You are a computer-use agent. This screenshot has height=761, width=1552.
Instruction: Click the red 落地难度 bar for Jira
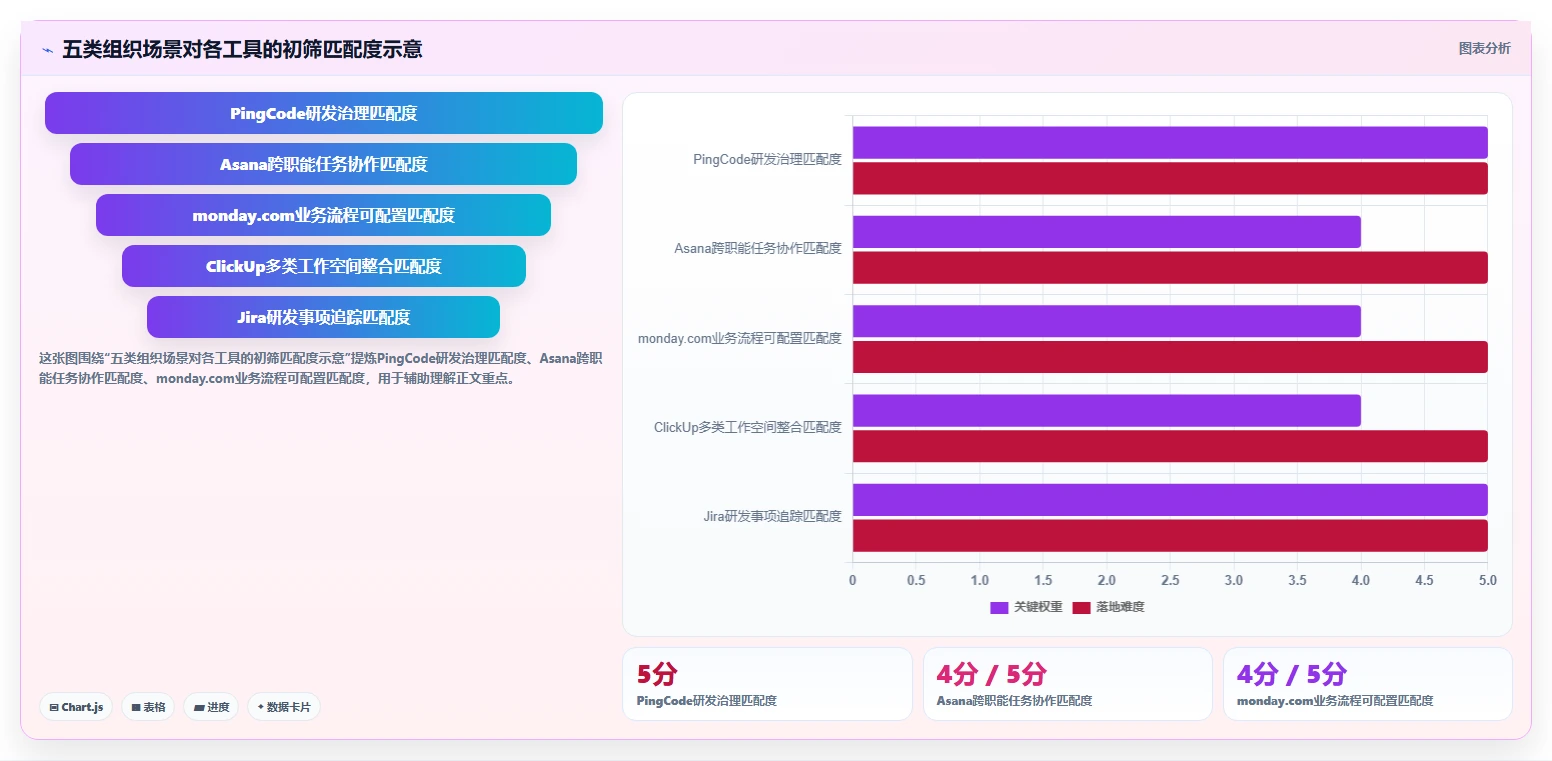[x=1170, y=535]
